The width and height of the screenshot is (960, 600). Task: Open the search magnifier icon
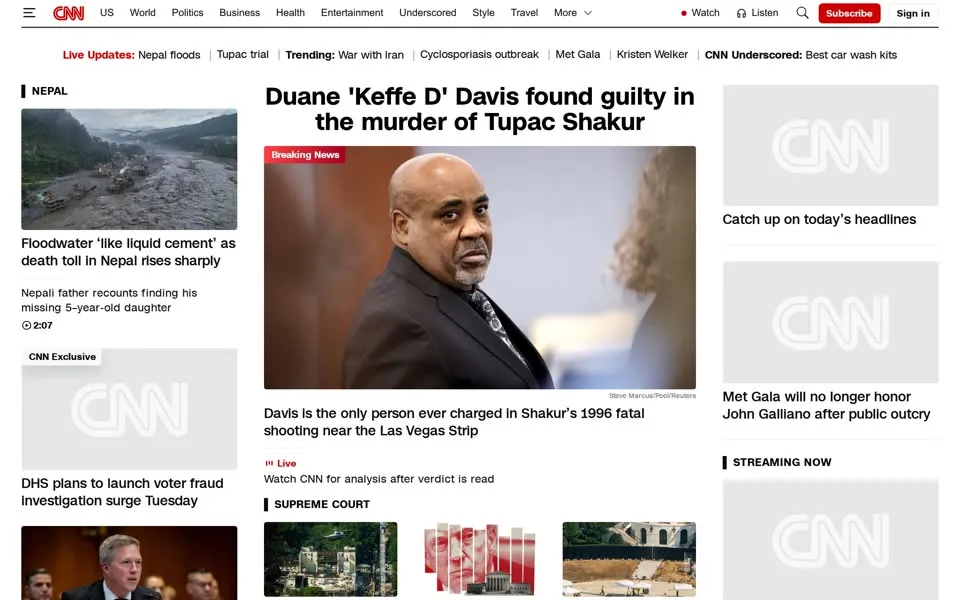(x=802, y=13)
